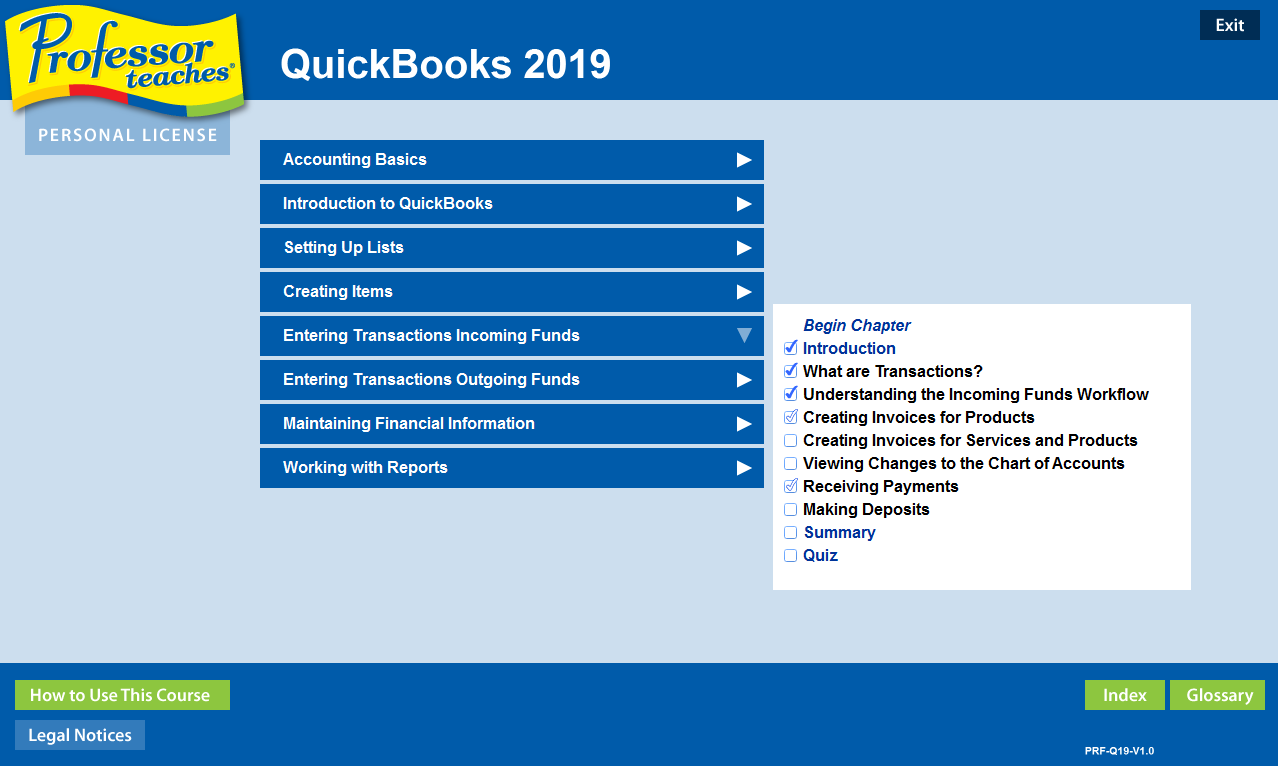Toggle the Introduction checkbox
Viewport: 1278px width, 766px height.
791,348
